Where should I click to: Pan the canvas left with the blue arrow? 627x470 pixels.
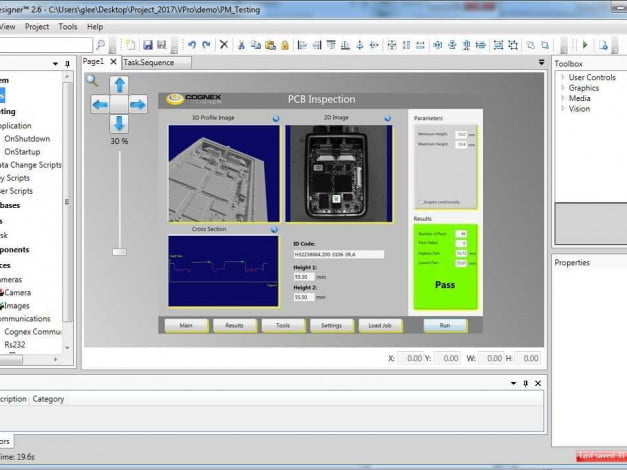100,105
